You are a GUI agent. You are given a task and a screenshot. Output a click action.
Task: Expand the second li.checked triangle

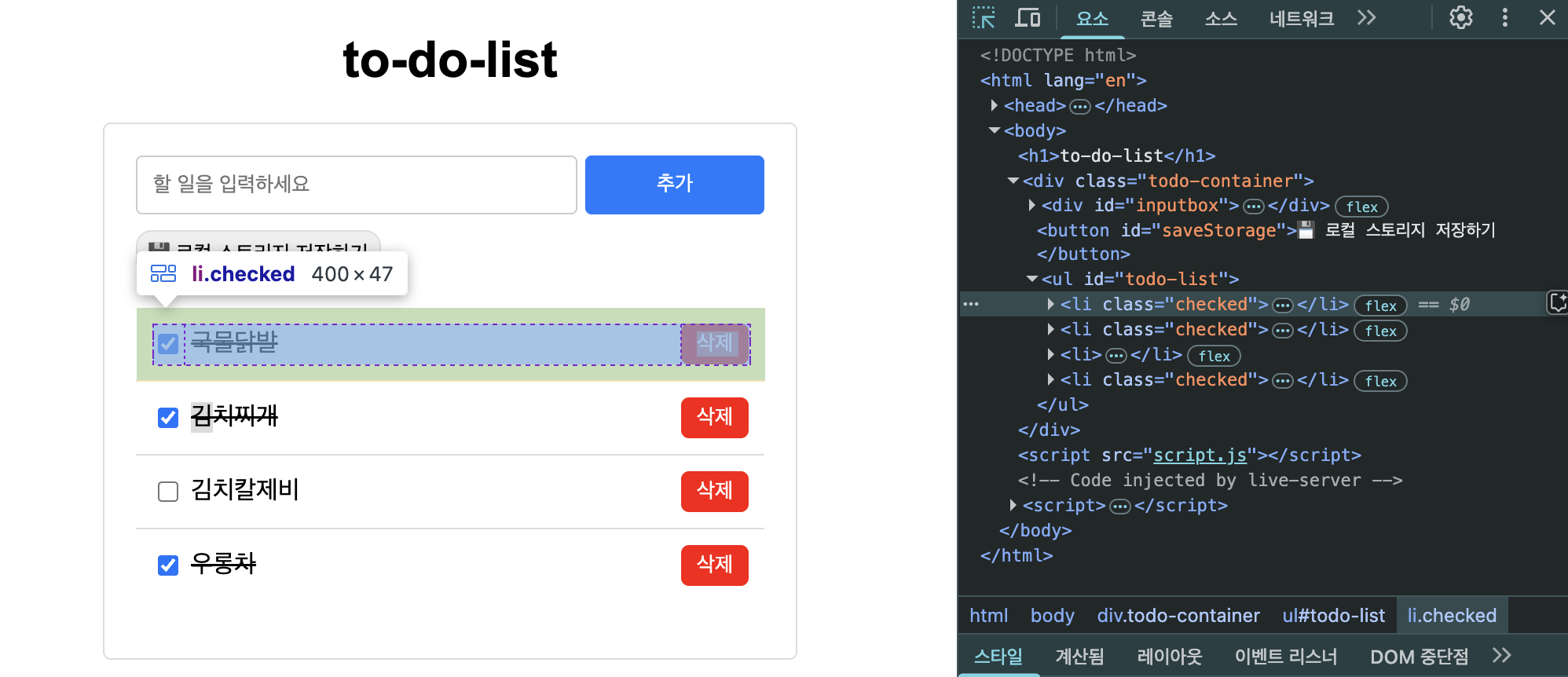1051,329
